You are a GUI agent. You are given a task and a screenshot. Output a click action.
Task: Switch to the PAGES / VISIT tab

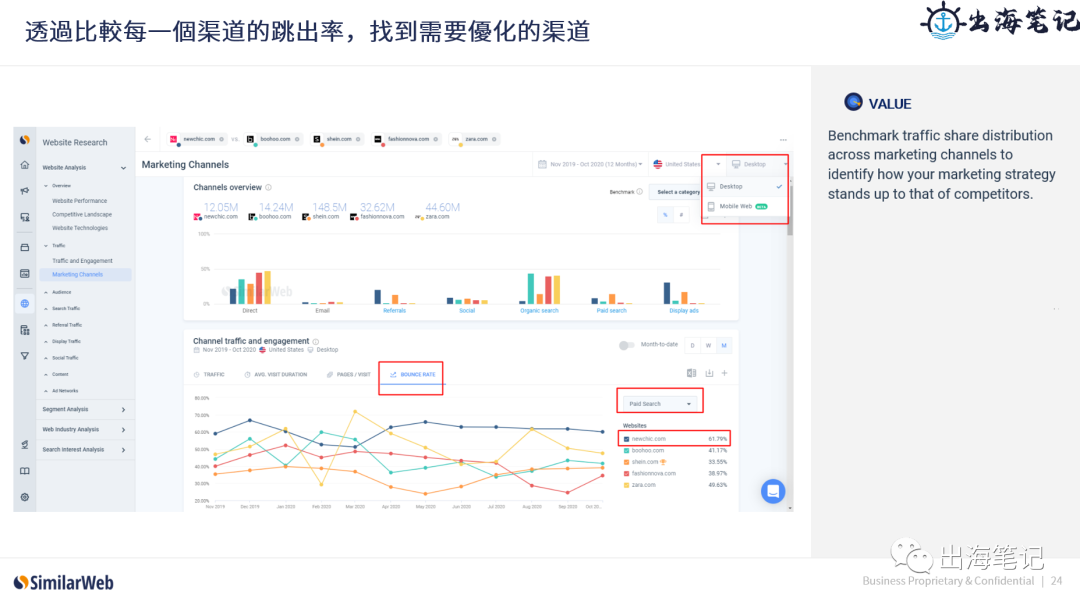[349, 375]
